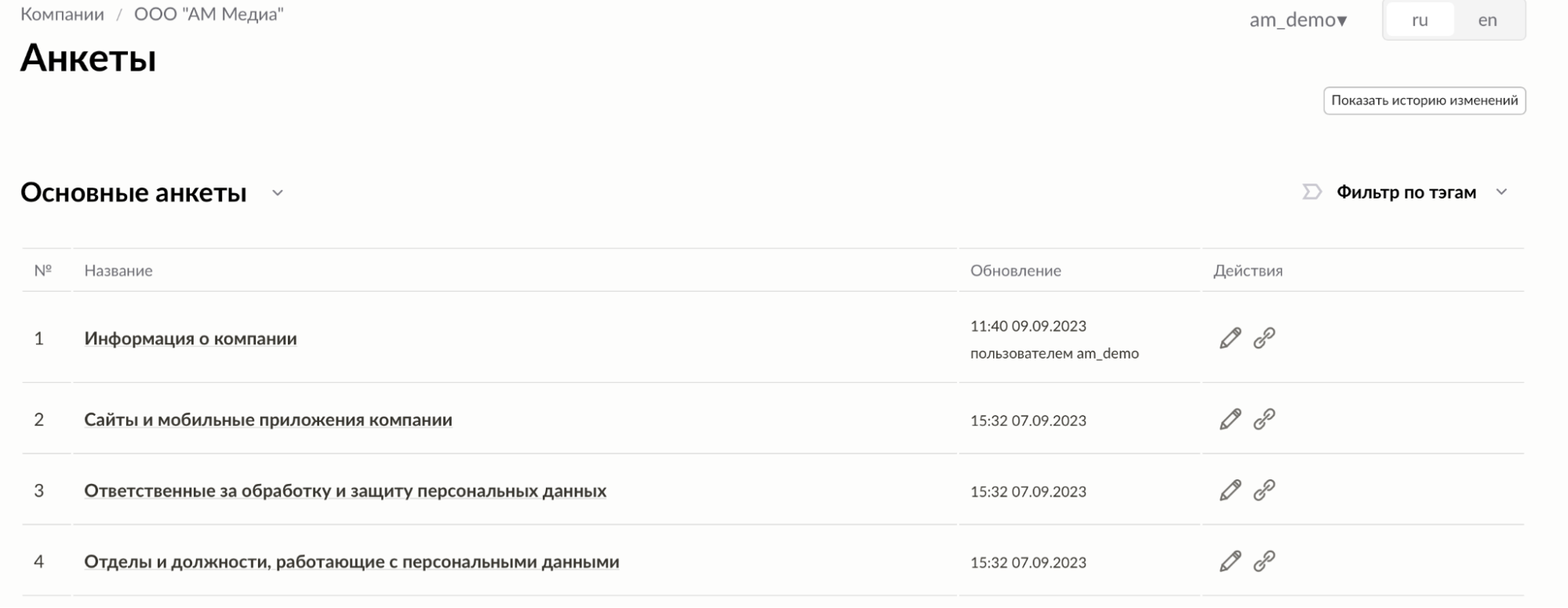Open Отделы и должности, работающие с персональными данными

[x=351, y=562]
